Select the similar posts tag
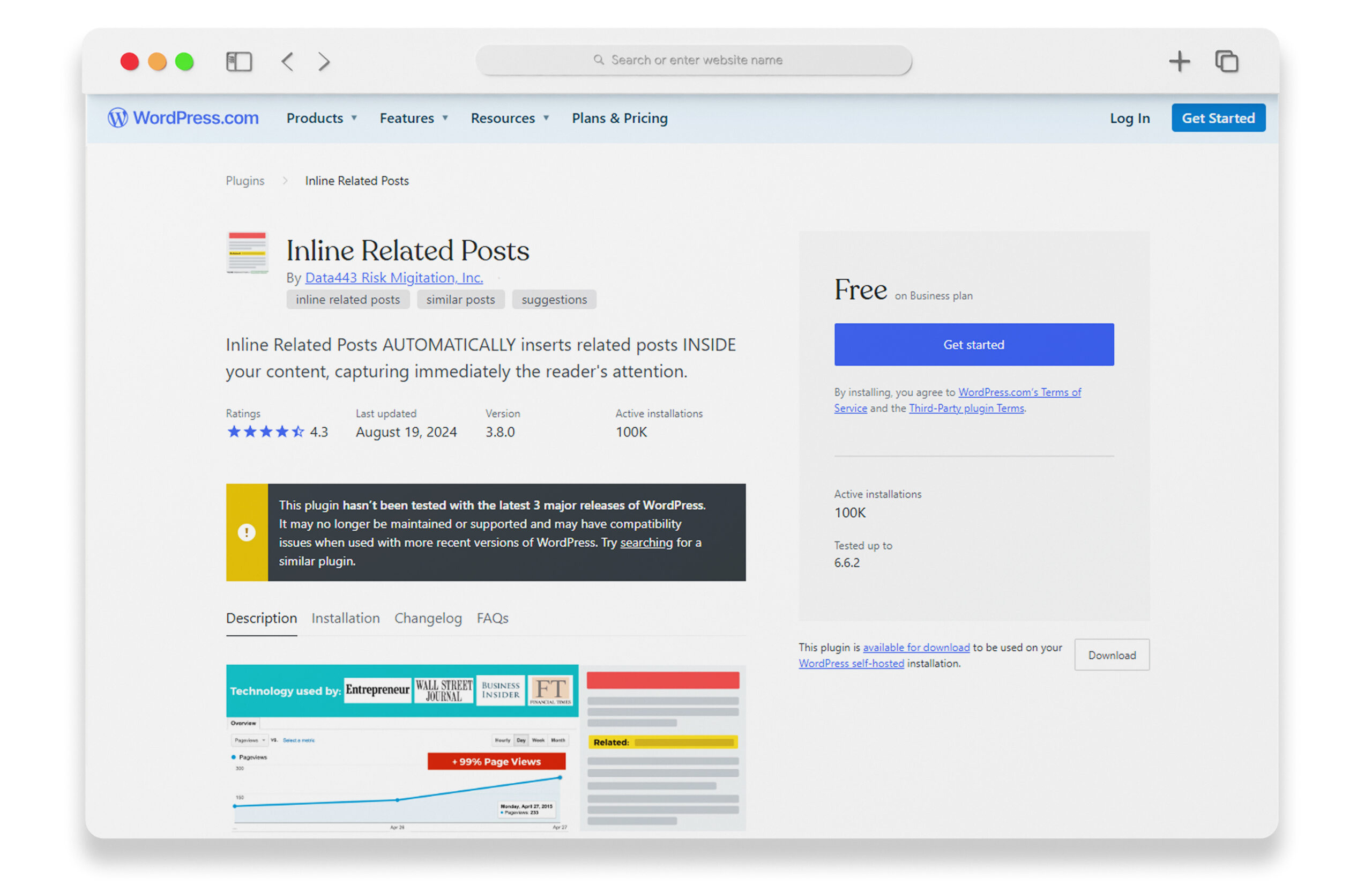Screen dimensions: 1372x884 [x=460, y=299]
